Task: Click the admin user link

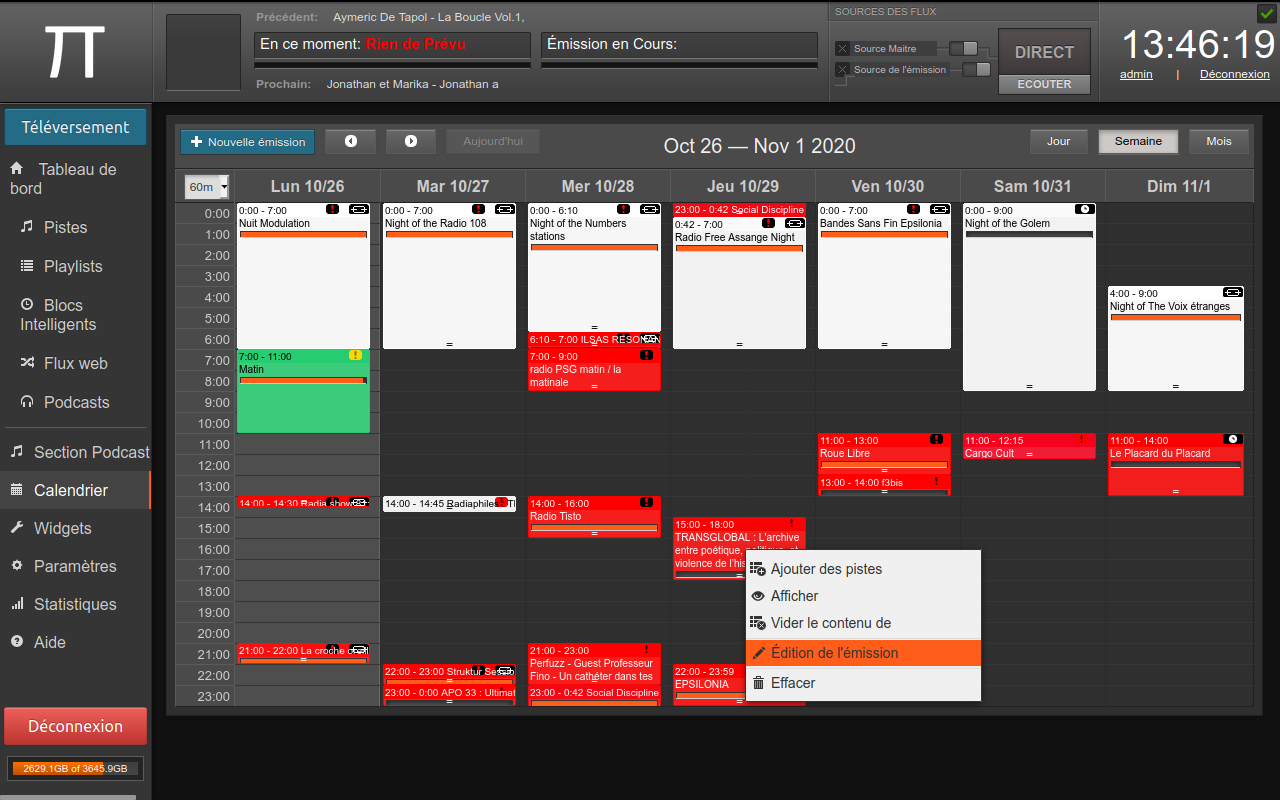Action: pyautogui.click(x=1136, y=74)
